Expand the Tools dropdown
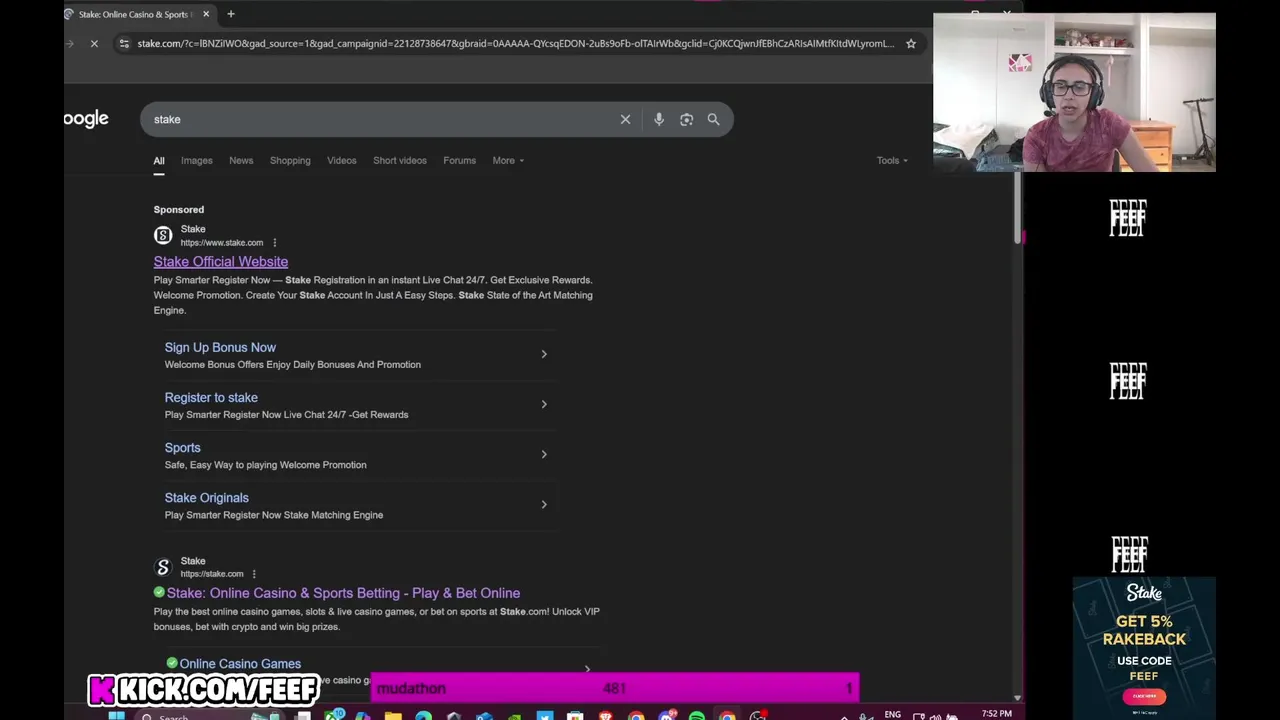This screenshot has height=720, width=1280. (892, 160)
